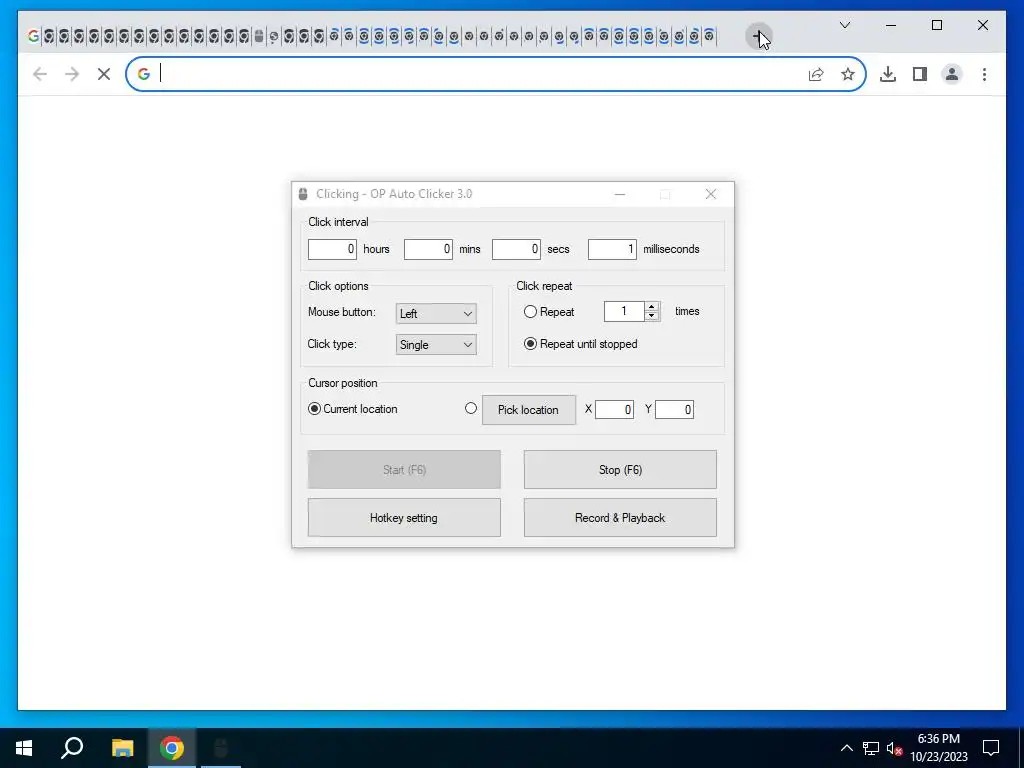This screenshot has height=768, width=1024.
Task: Decrease repeat count with down arrow
Action: pyautogui.click(x=651, y=316)
